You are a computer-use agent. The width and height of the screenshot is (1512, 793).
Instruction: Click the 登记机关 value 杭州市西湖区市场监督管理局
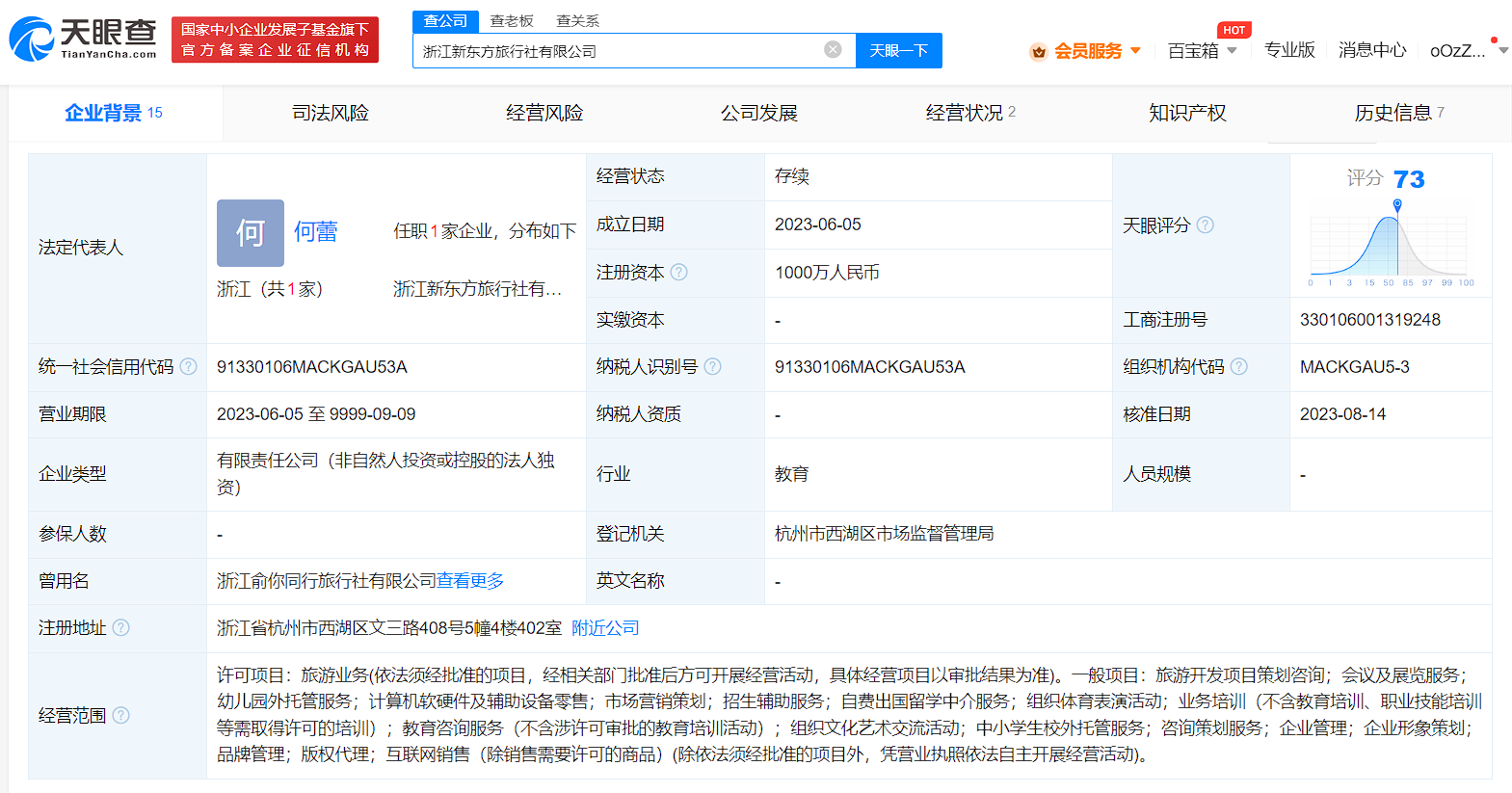pyautogui.click(x=884, y=533)
